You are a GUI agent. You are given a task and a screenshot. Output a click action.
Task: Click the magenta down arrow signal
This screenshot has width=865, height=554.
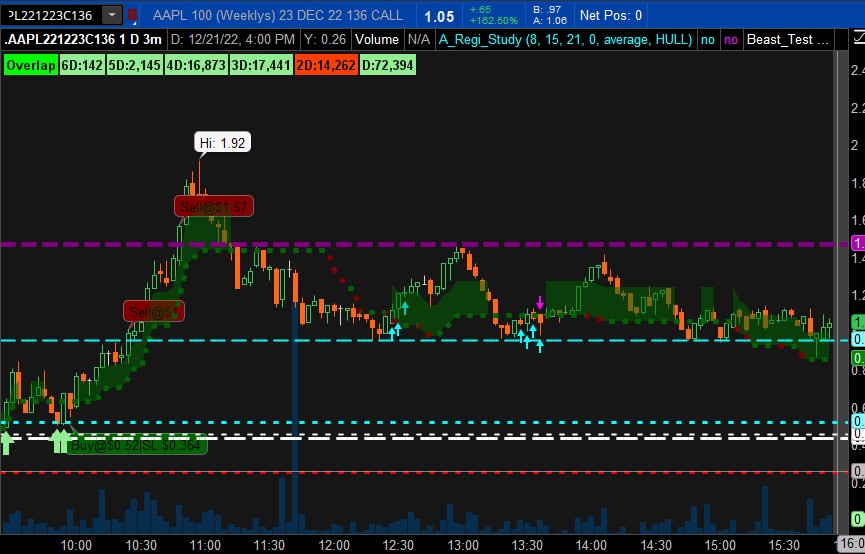[x=540, y=302]
